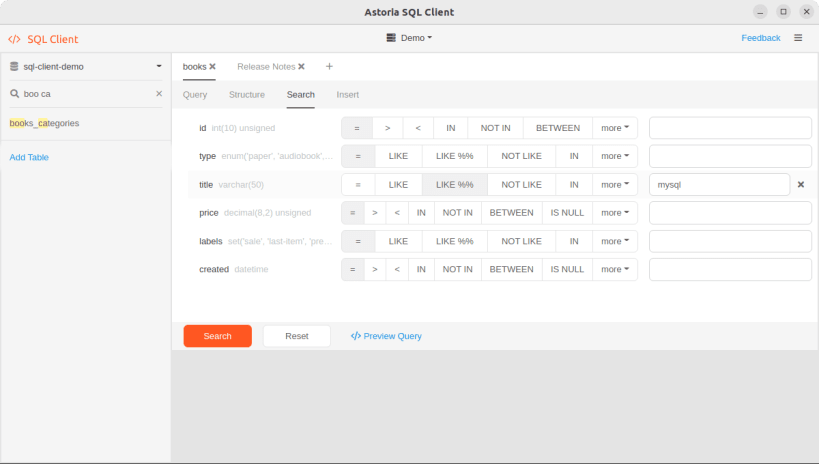Viewport: 819px width, 464px height.
Task: Select greater-than operator for id
Action: point(388,128)
